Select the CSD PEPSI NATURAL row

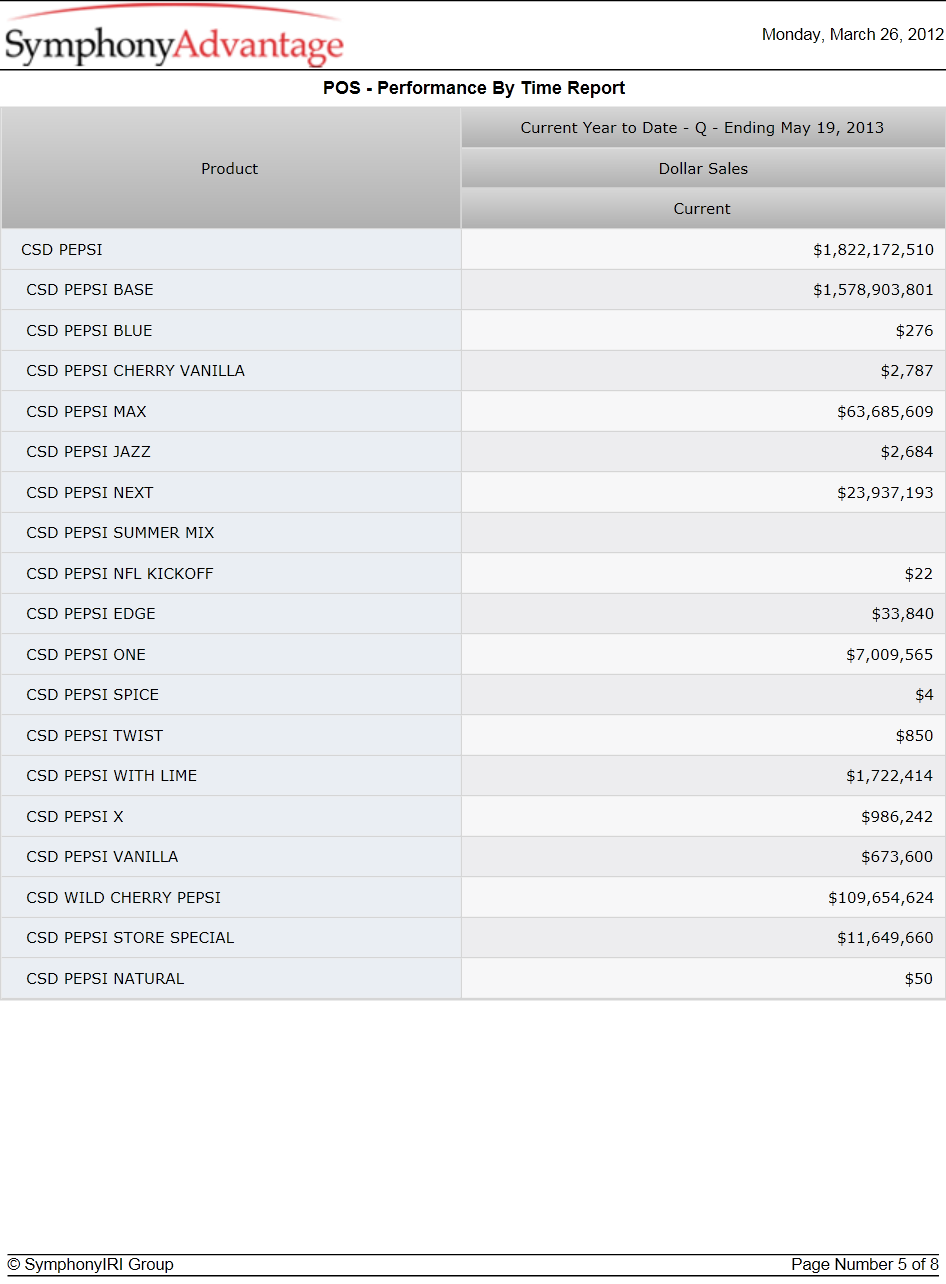473,978
